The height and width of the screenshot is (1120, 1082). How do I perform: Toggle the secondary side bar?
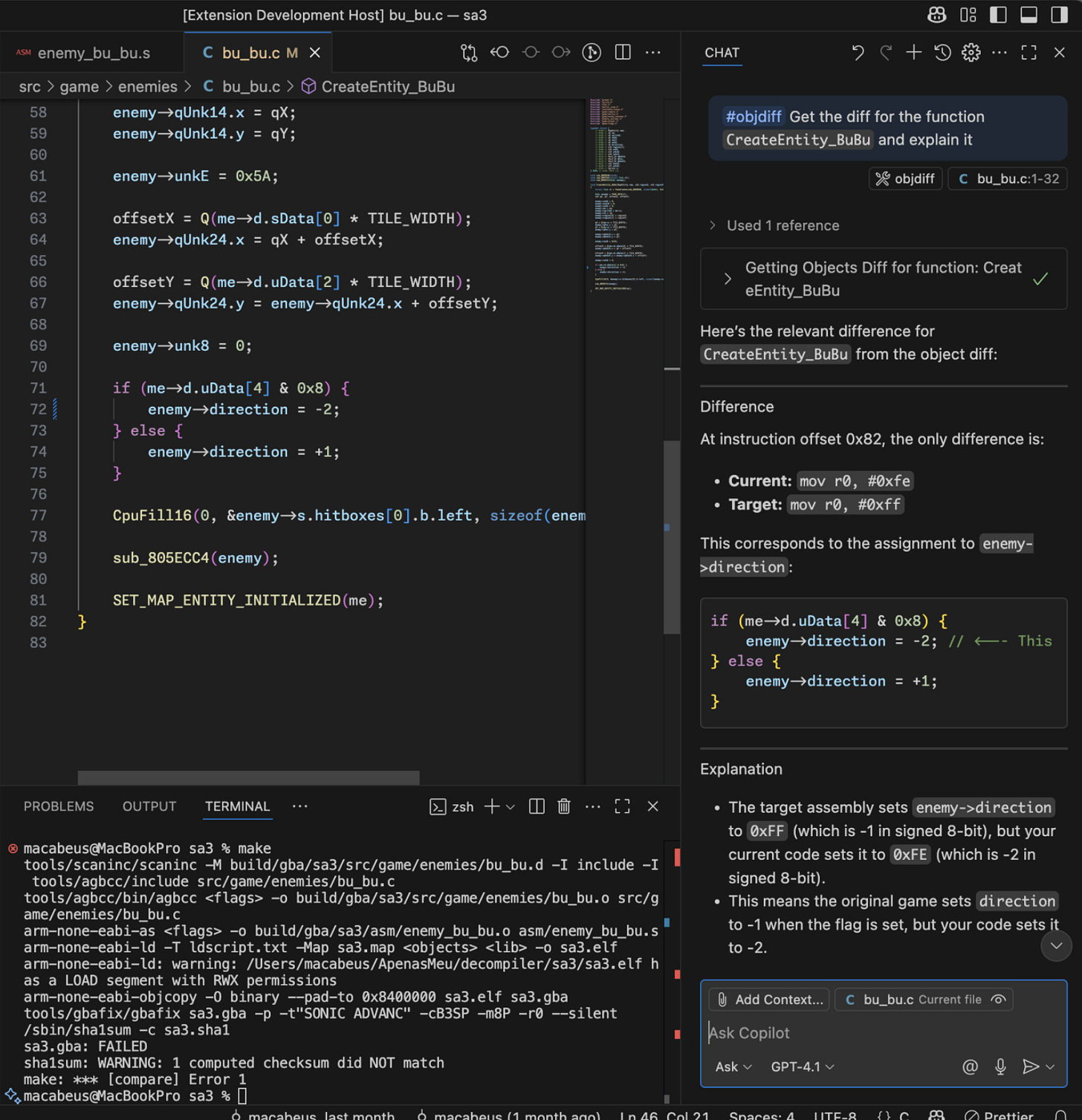tap(1059, 15)
